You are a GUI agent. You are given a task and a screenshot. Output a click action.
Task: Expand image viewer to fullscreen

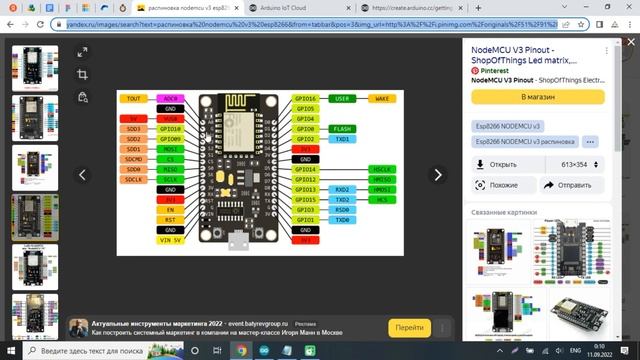click(x=82, y=52)
